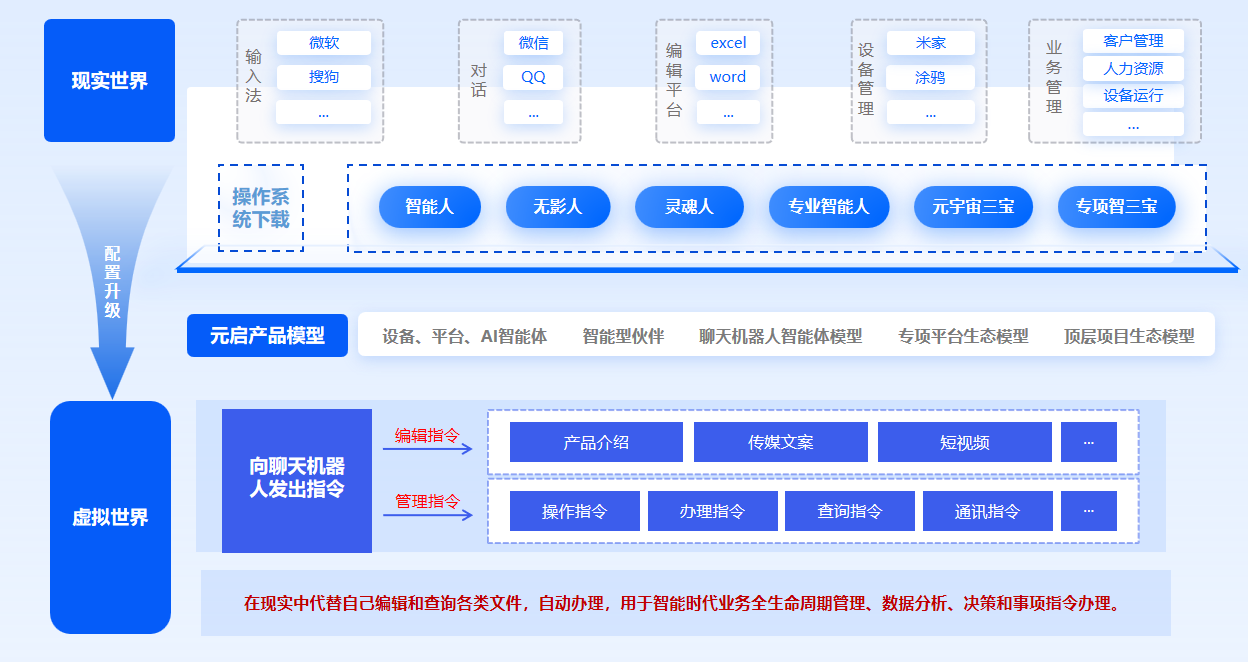The image size is (1248, 662).
Task: Open the 产品介绍 tile
Action: click(x=596, y=442)
